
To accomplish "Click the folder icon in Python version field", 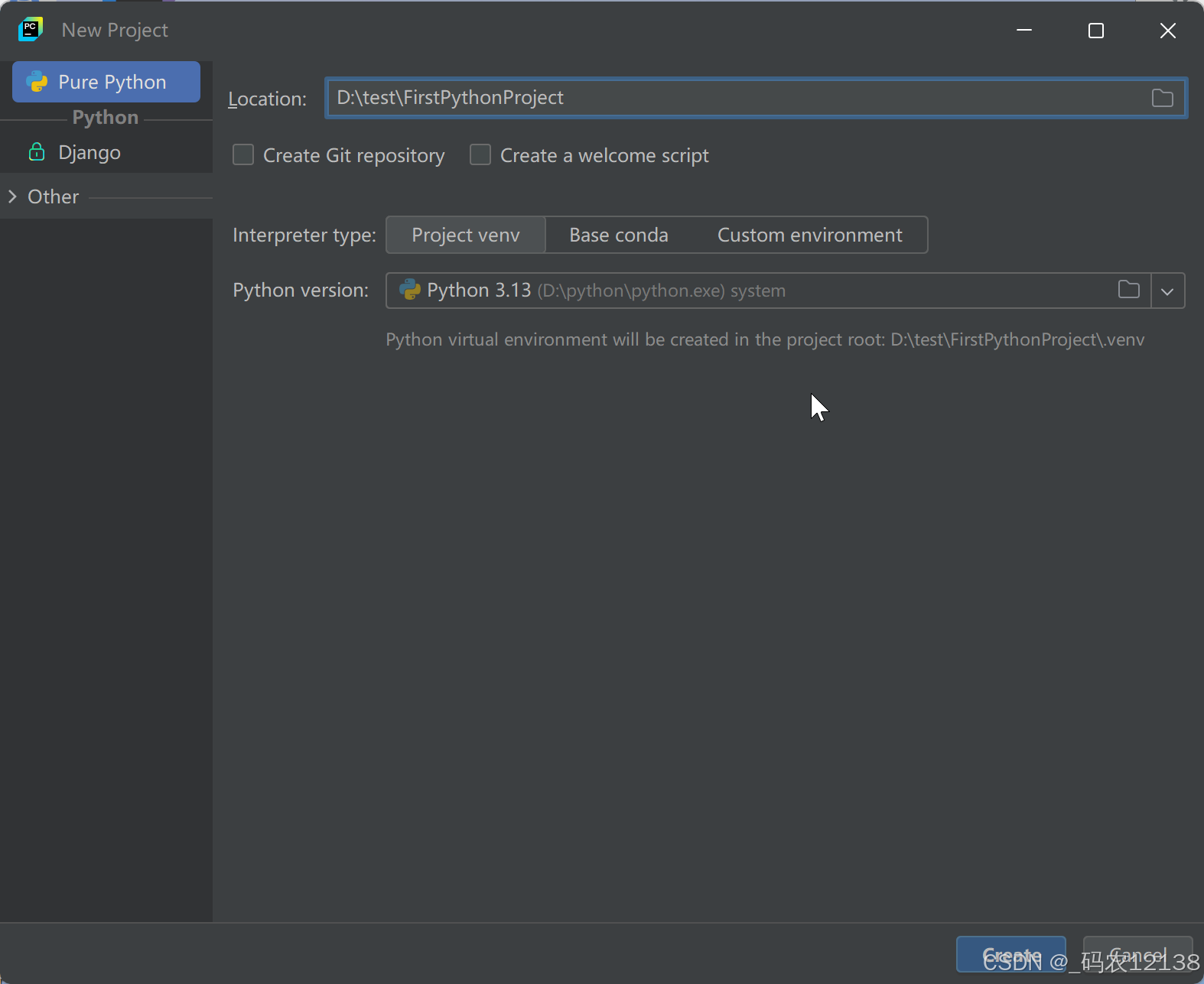I will 1128,290.
